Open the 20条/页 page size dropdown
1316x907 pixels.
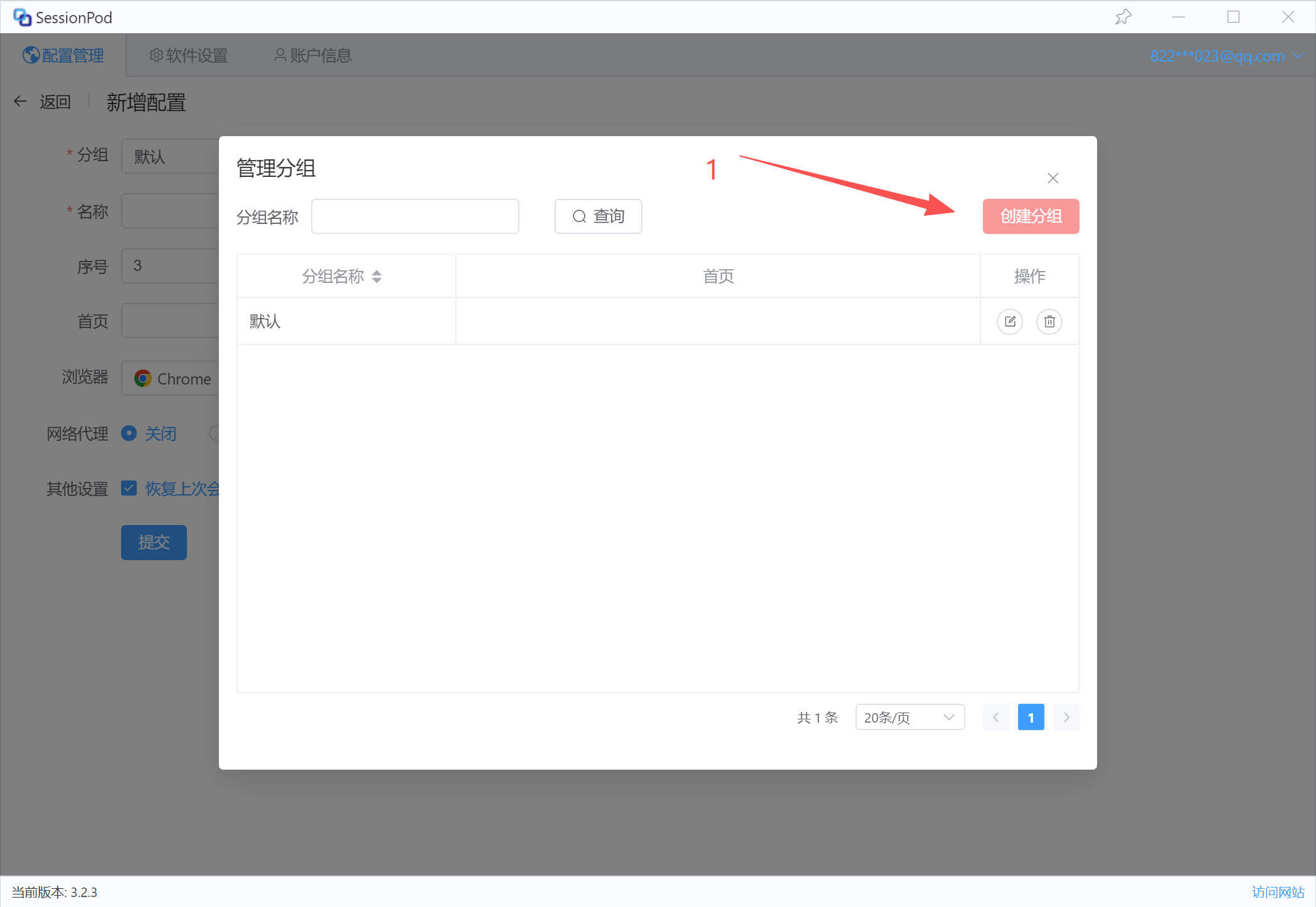(909, 717)
